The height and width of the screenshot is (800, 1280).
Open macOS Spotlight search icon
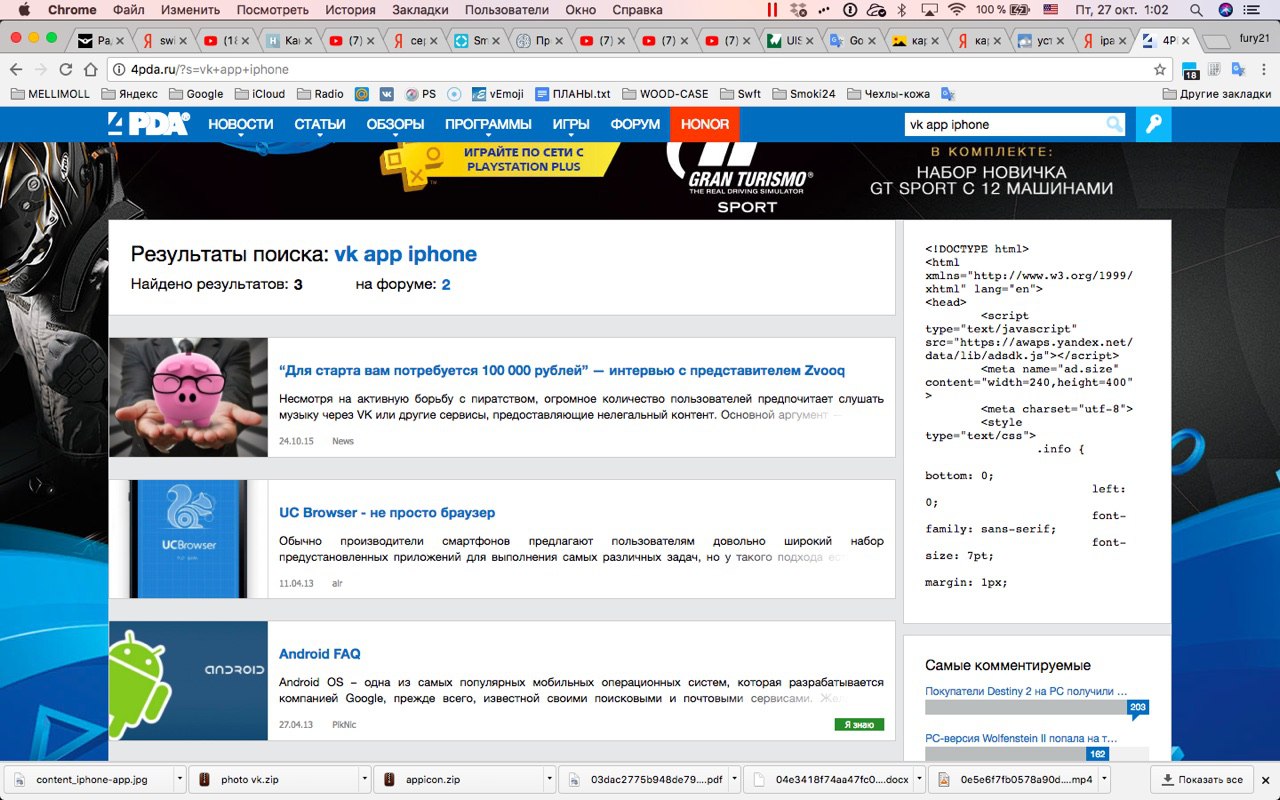coord(1197,10)
